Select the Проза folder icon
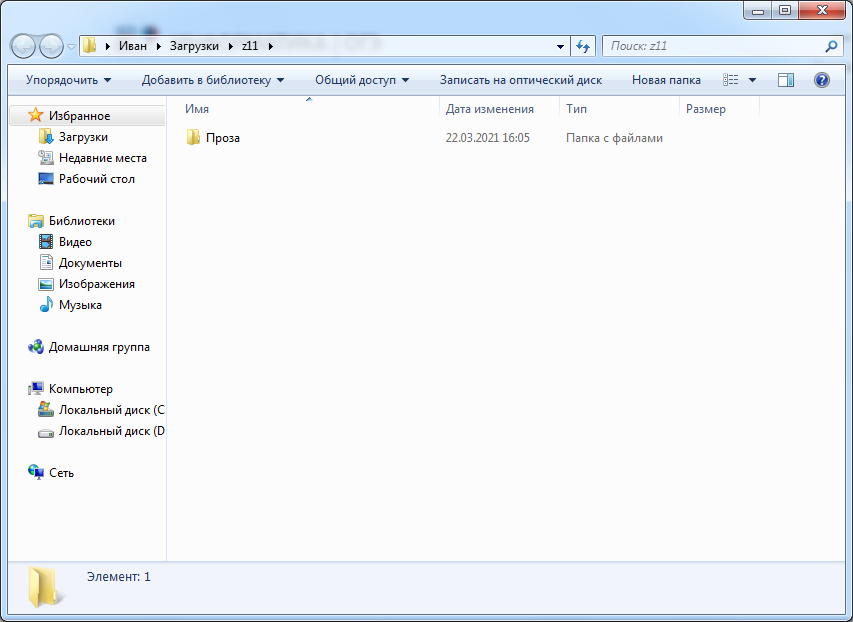 tap(193, 137)
